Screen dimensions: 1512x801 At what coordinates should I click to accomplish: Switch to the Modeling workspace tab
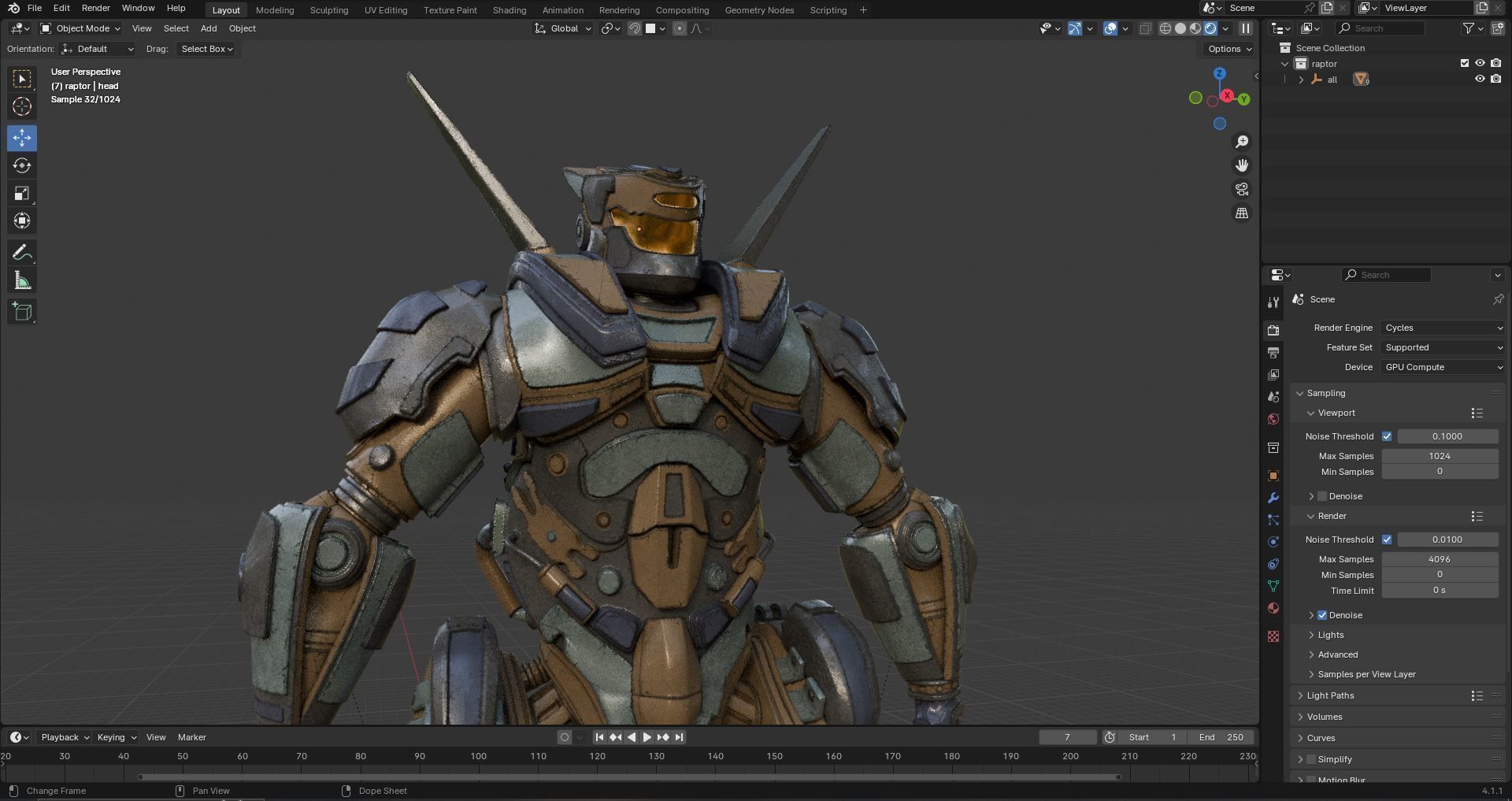(x=275, y=10)
